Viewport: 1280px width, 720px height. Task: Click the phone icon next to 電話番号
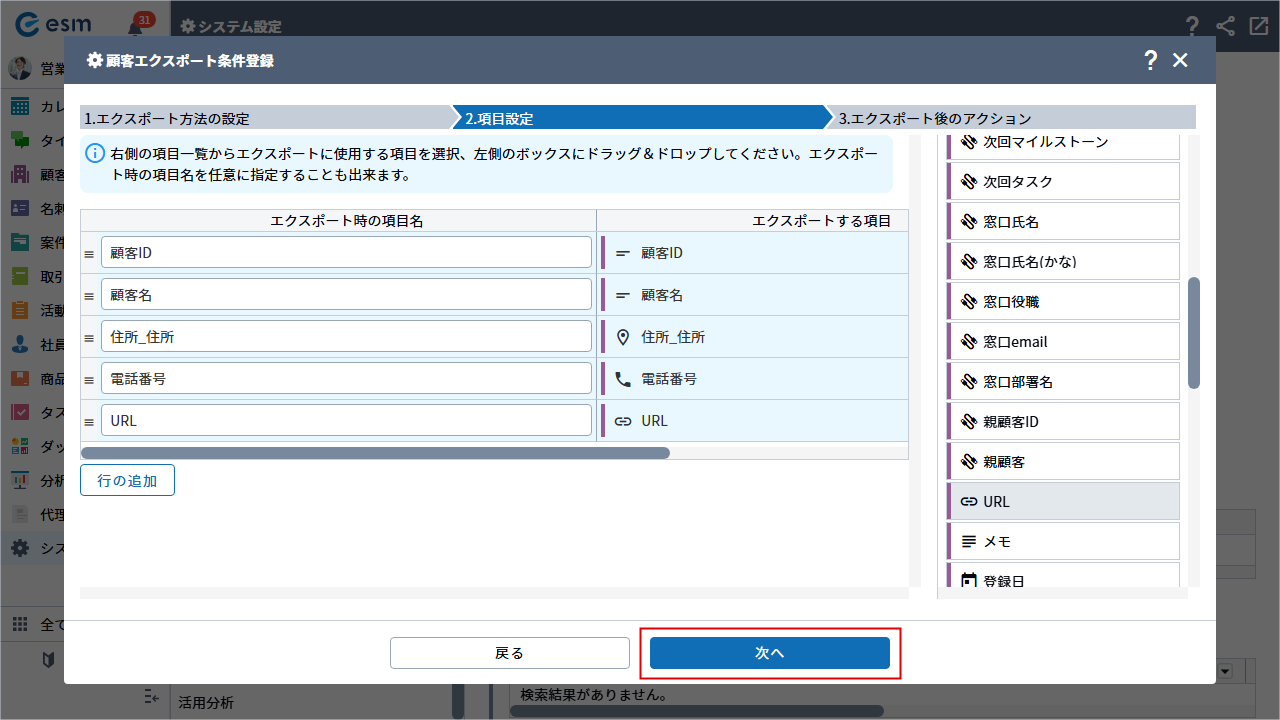(623, 379)
